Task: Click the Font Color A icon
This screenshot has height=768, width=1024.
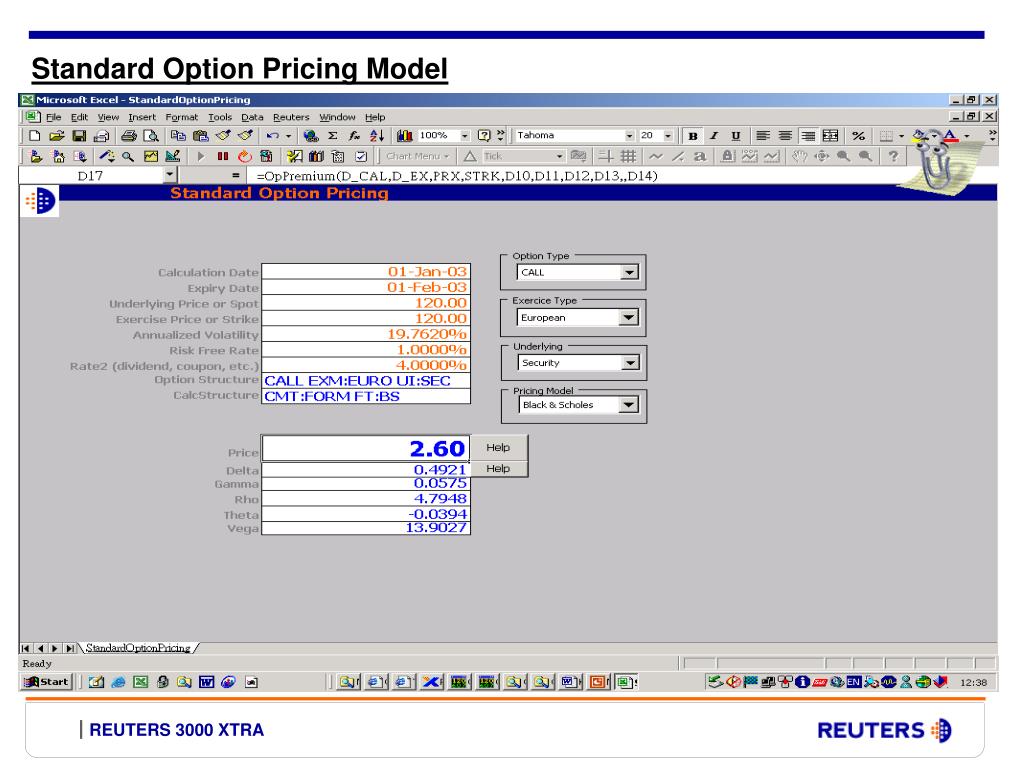Action: pyautogui.click(x=950, y=135)
